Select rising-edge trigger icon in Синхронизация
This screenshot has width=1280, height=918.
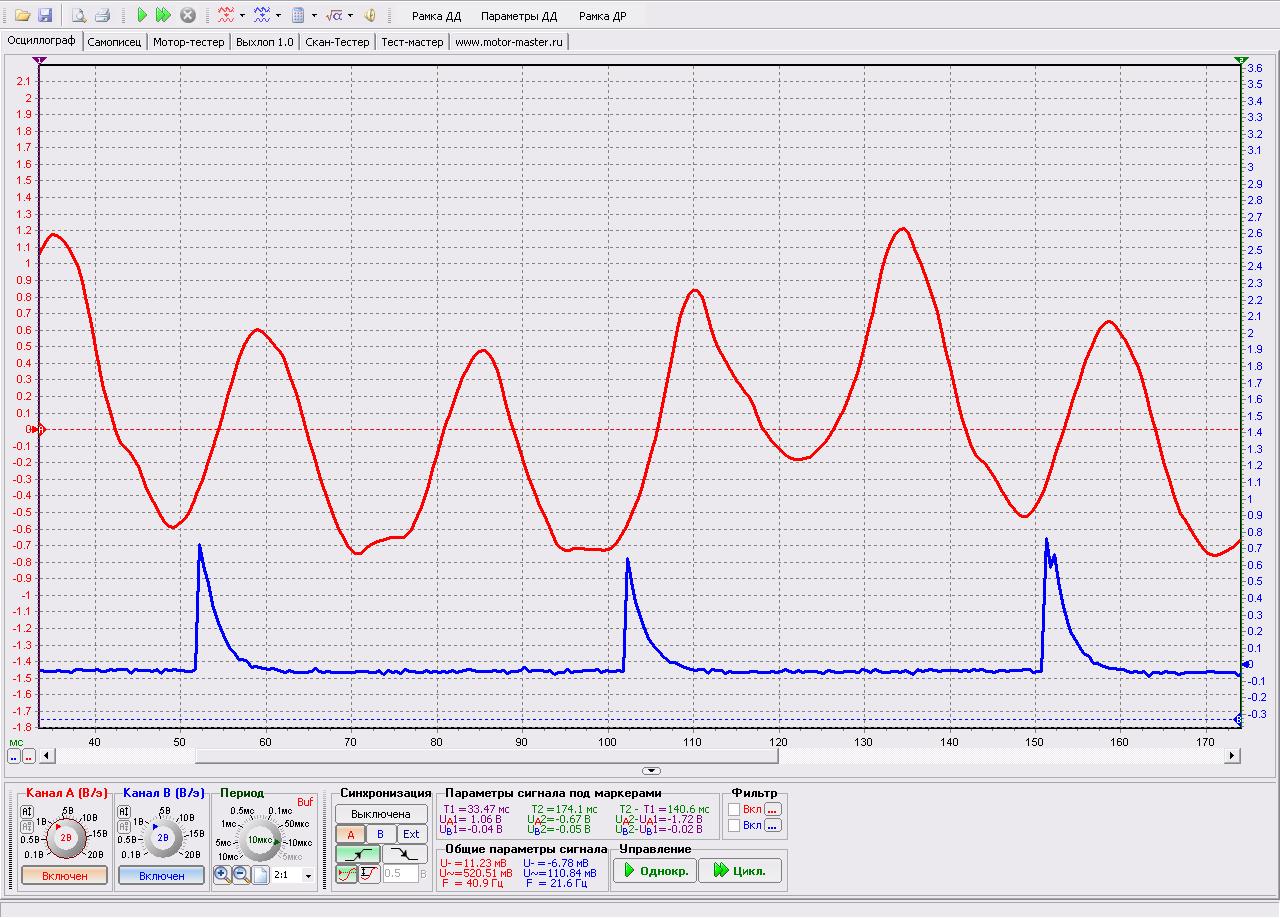click(358, 855)
